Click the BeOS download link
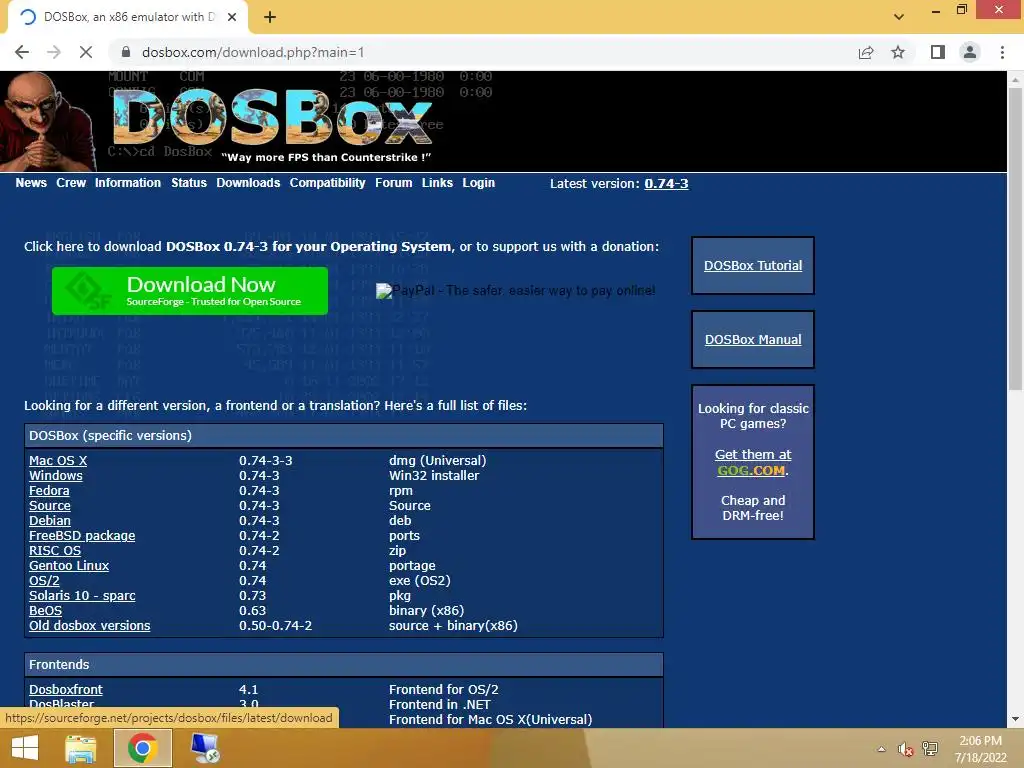The height and width of the screenshot is (768, 1024). (46, 611)
